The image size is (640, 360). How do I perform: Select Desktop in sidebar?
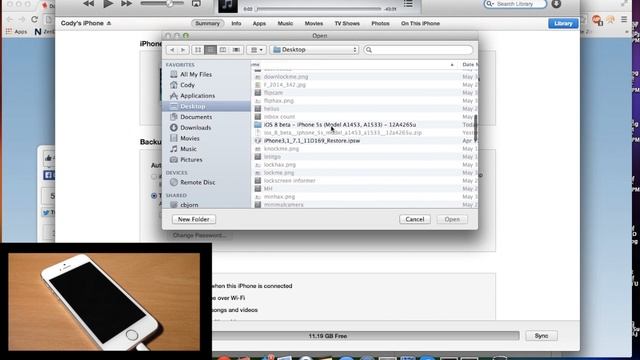(207, 106)
